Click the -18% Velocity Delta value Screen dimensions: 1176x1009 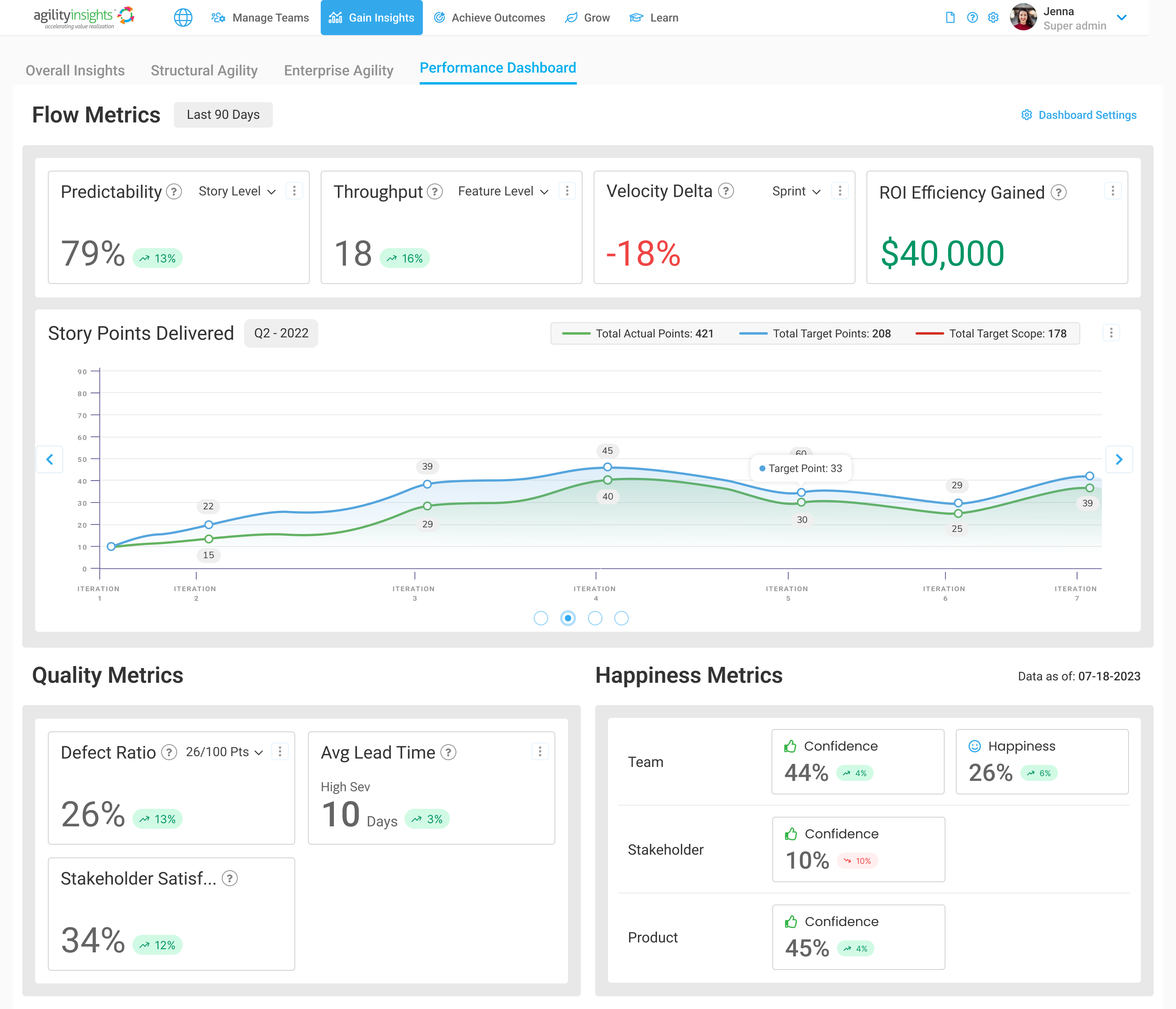(643, 253)
